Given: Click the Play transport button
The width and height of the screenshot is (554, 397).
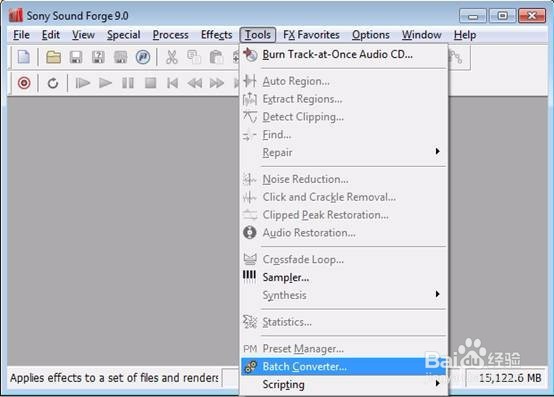Looking at the screenshot, I should (x=105, y=83).
